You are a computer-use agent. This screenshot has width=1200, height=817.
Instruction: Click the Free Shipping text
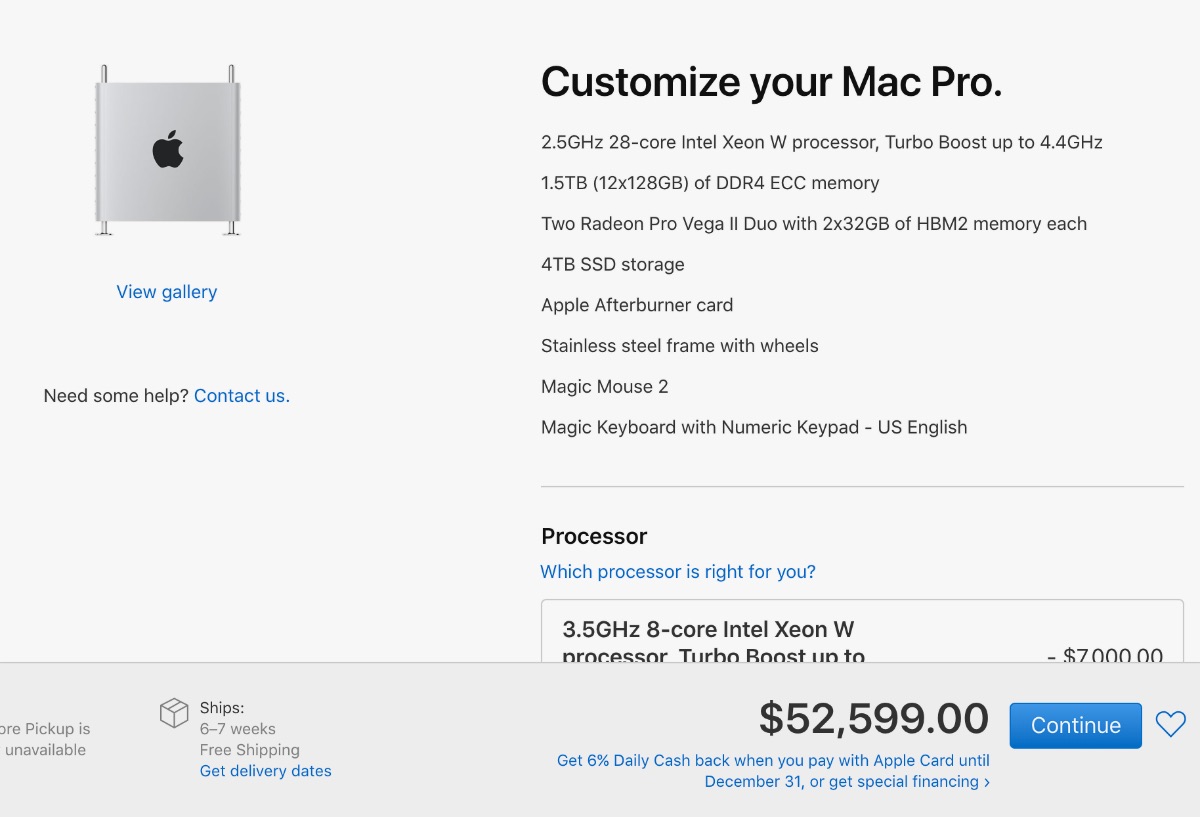250,750
